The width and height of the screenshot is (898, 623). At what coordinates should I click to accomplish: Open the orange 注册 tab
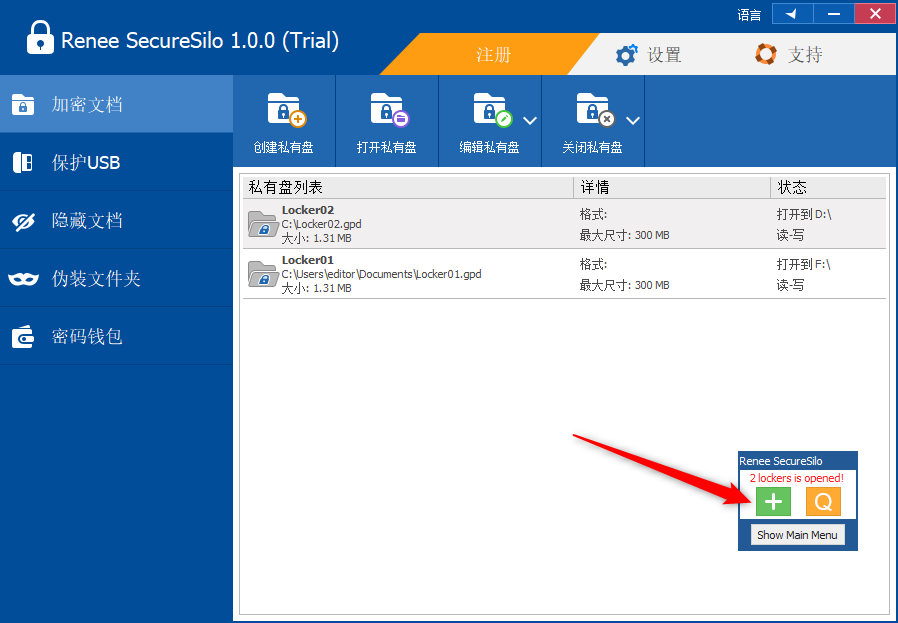[x=493, y=54]
